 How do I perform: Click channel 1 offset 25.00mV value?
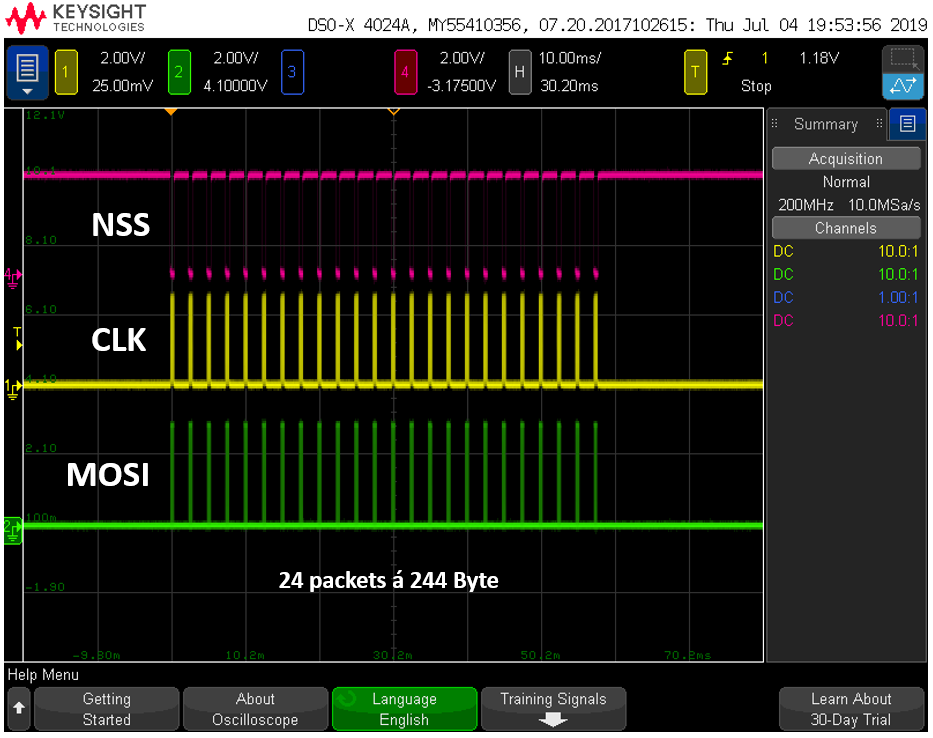[x=123, y=86]
